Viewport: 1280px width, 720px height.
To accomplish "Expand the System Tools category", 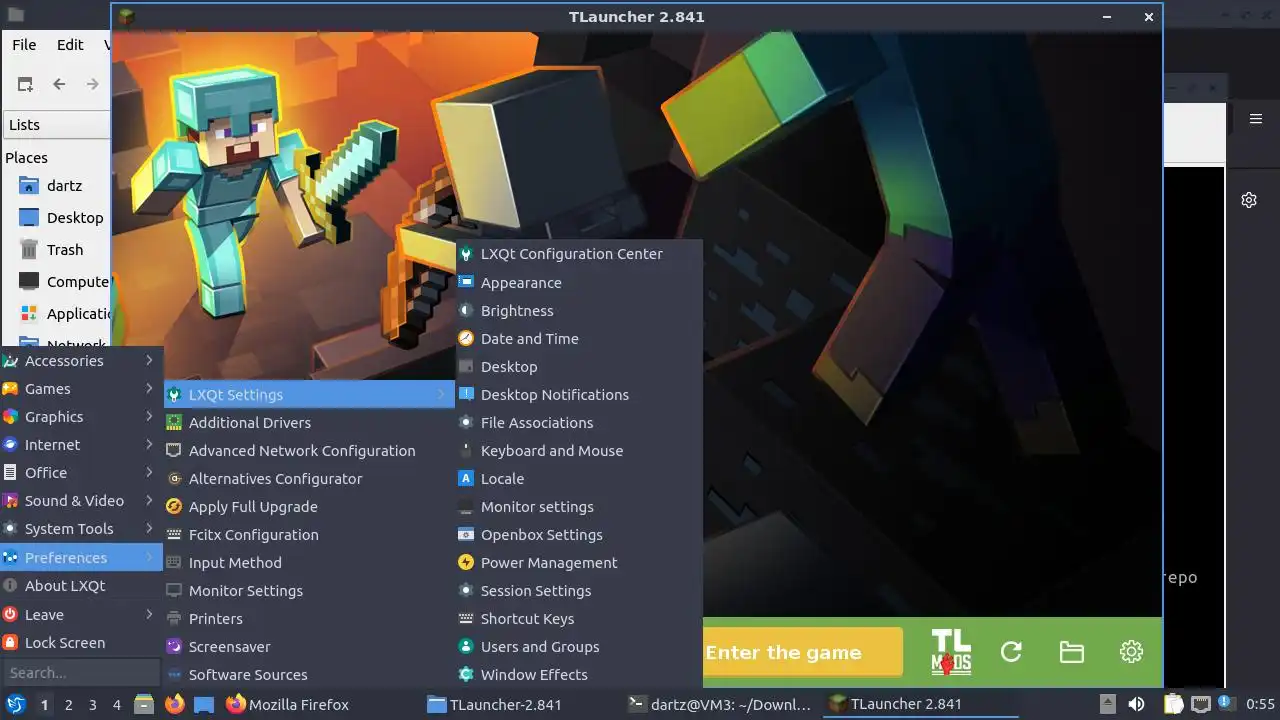I will (x=81, y=528).
